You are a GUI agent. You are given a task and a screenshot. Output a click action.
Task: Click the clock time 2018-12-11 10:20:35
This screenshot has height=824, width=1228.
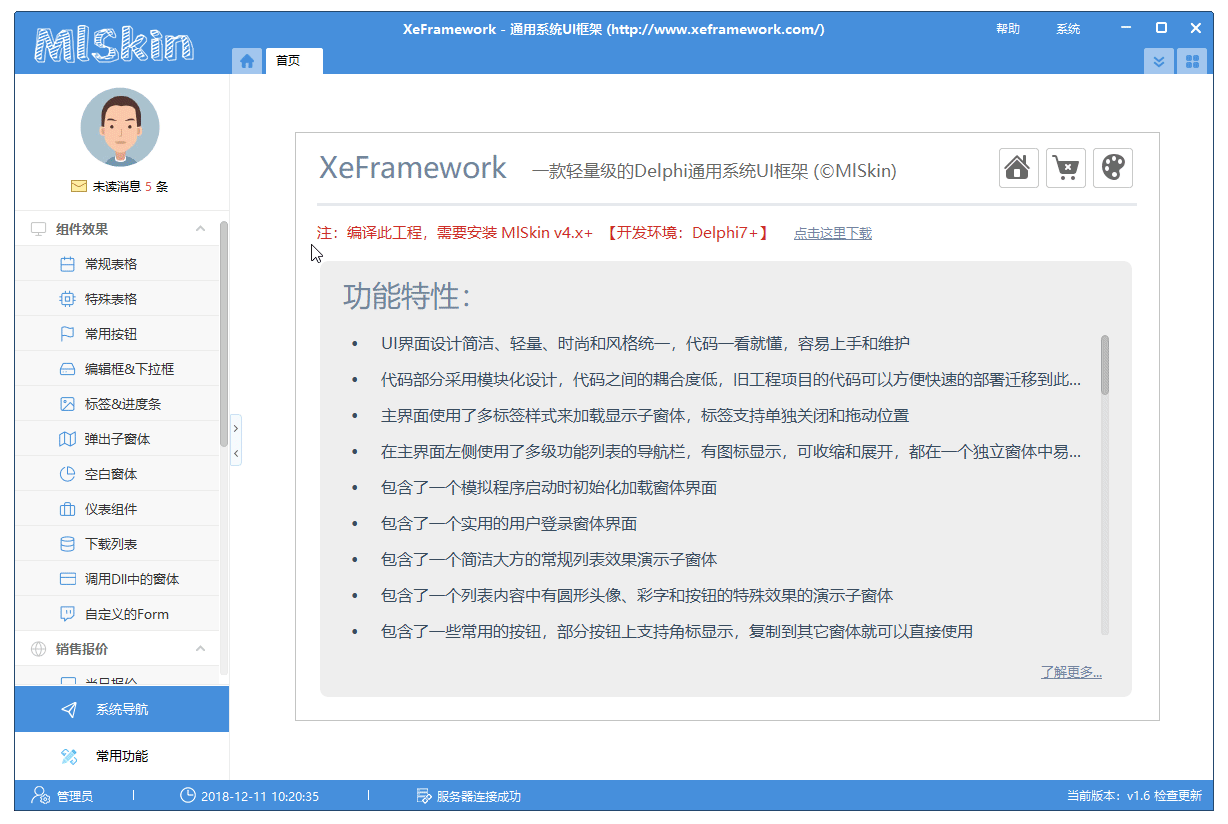[x=250, y=796]
